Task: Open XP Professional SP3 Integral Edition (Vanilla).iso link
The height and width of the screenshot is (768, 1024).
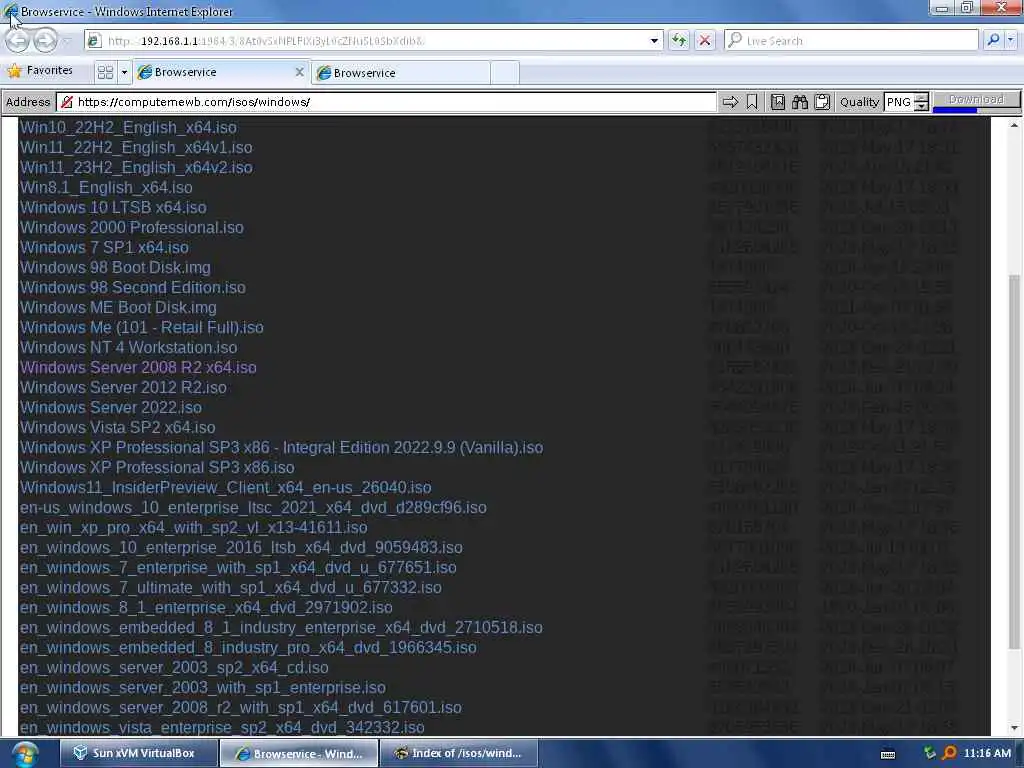Action: pos(281,447)
